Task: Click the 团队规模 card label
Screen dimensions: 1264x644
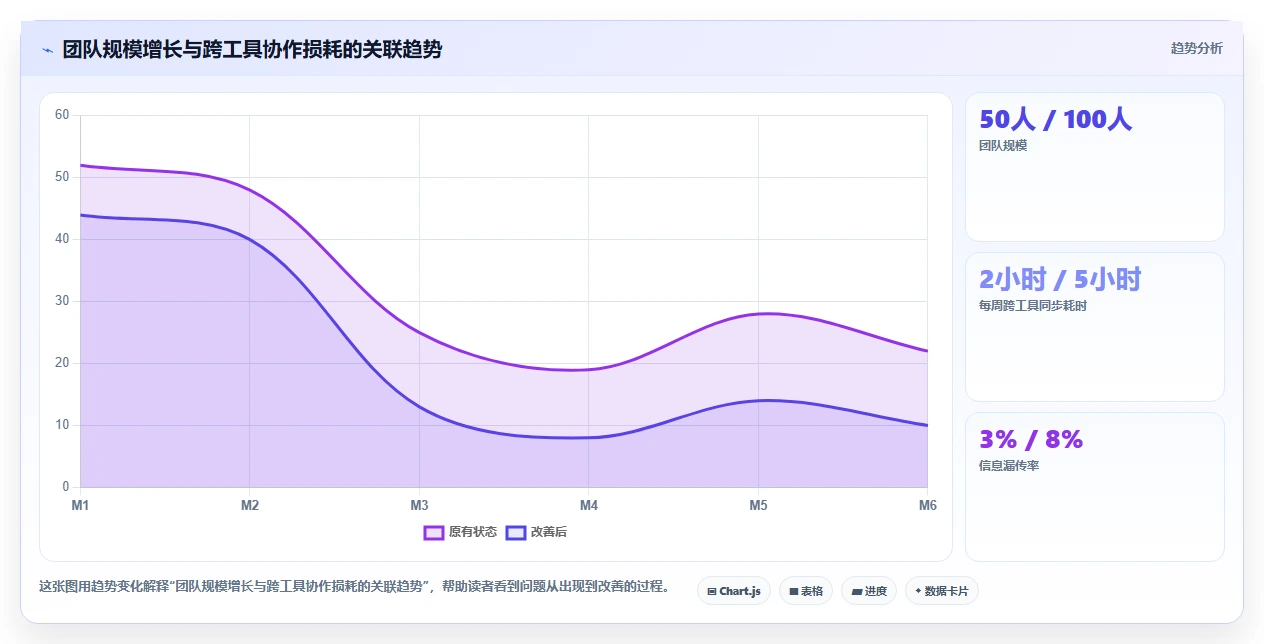Action: [1003, 146]
